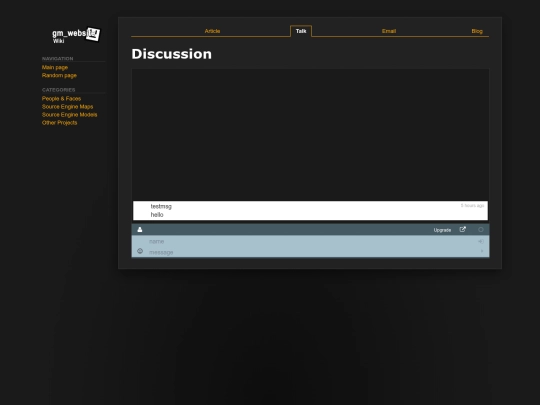Click the send arrow beside message field

[482, 251]
